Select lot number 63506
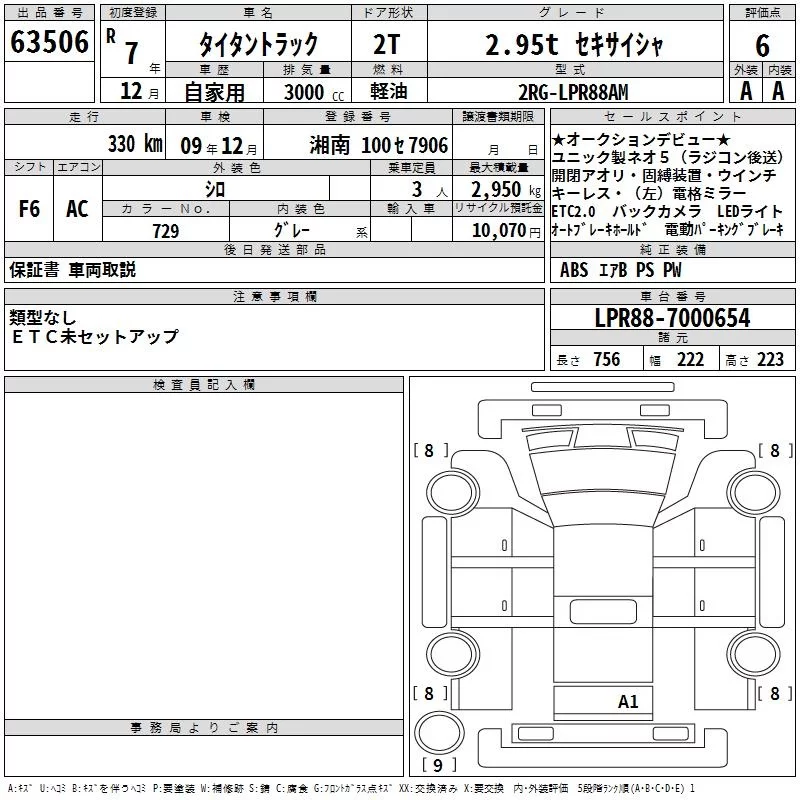 [x=50, y=42]
